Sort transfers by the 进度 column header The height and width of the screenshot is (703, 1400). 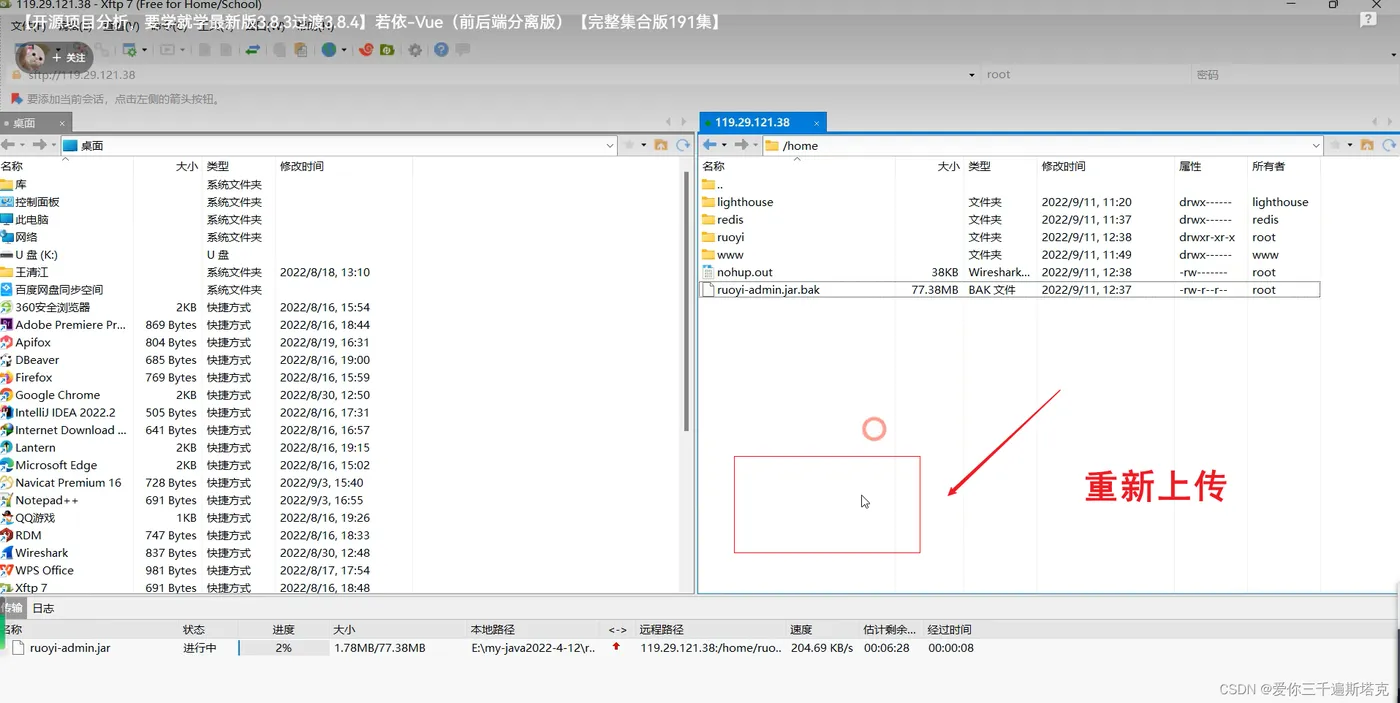283,630
